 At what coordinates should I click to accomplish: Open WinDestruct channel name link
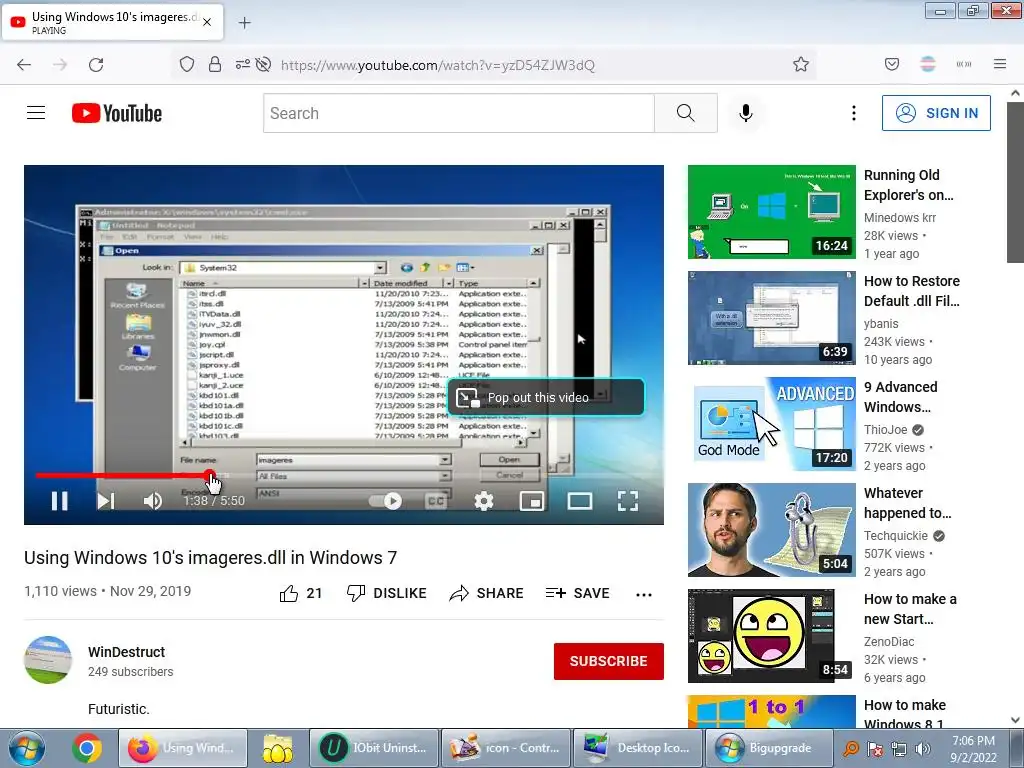point(126,652)
